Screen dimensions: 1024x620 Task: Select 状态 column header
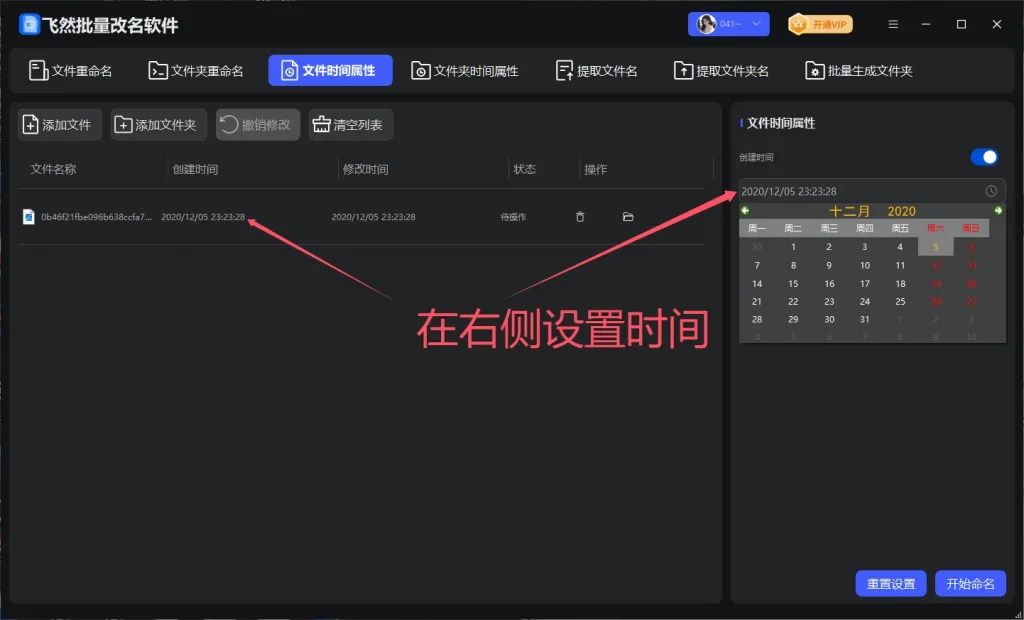click(x=524, y=169)
